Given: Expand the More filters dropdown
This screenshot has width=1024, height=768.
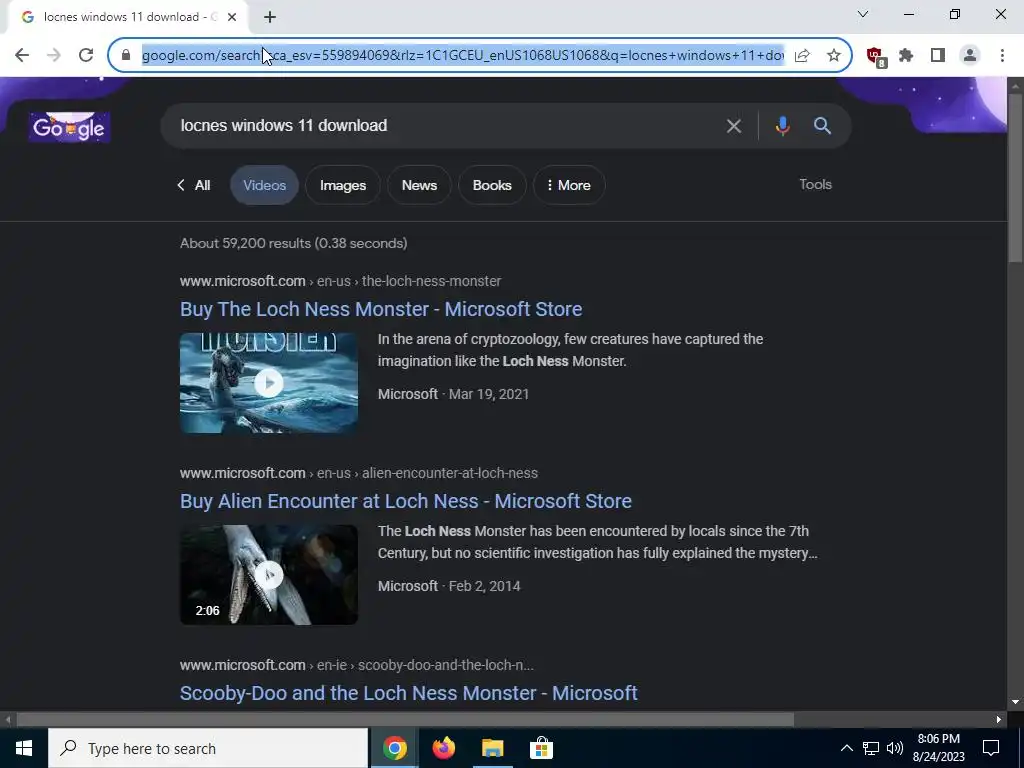Looking at the screenshot, I should tap(569, 185).
